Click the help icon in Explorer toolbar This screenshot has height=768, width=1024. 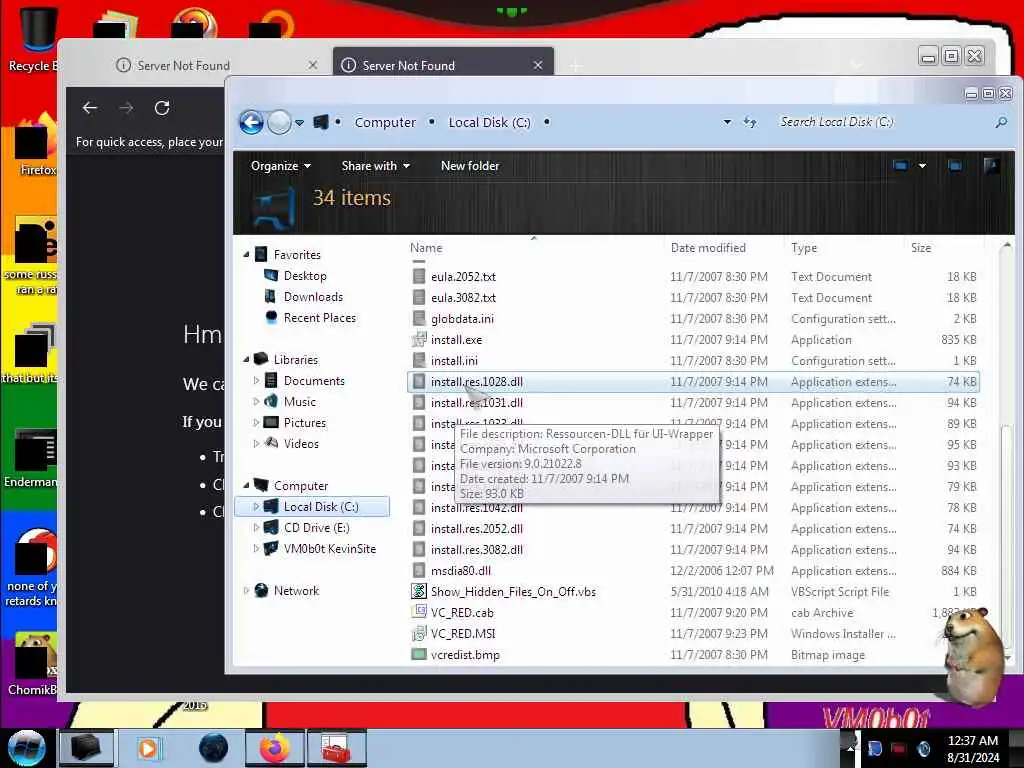pyautogui.click(x=991, y=166)
